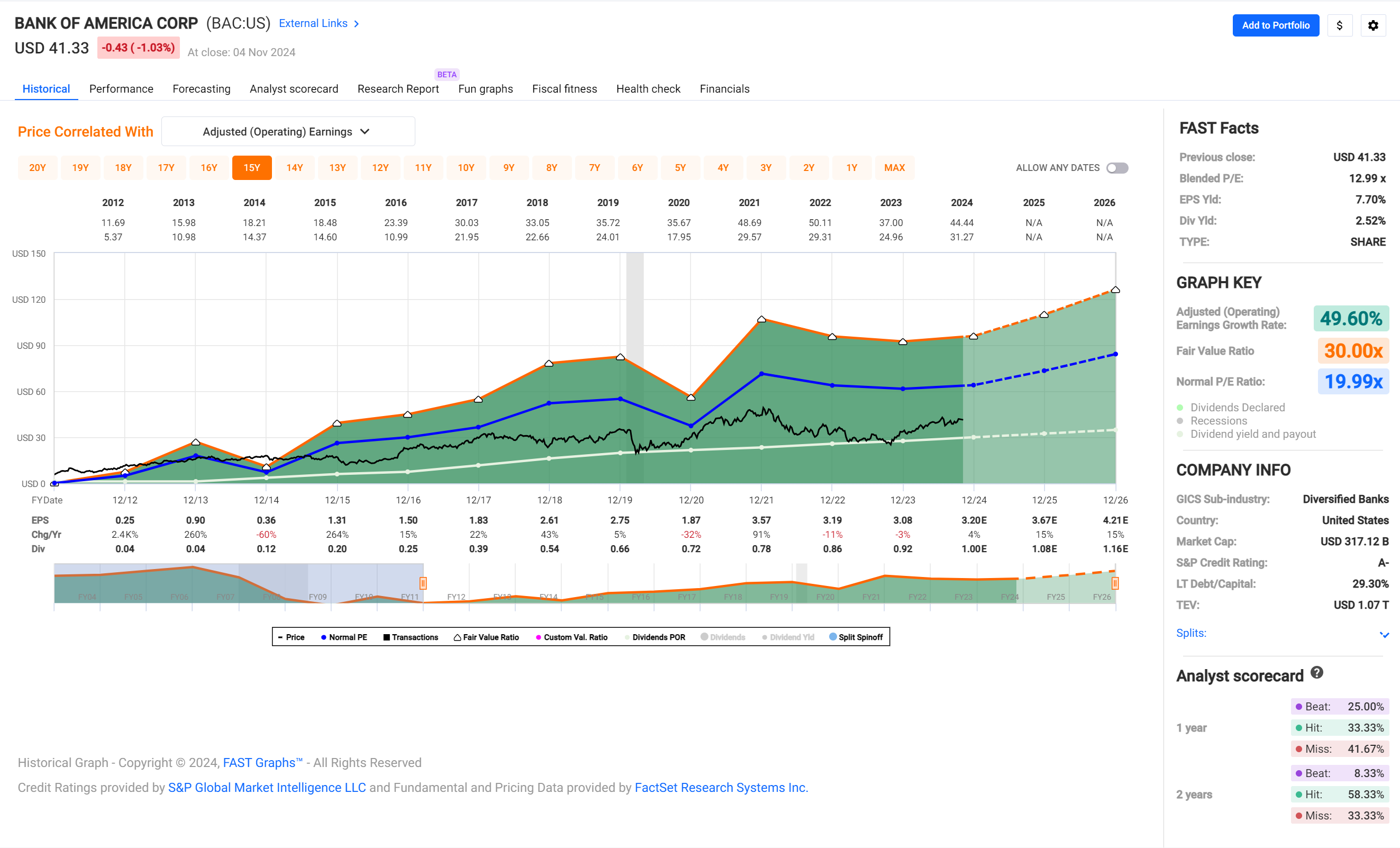This screenshot has height=848, width=1400.
Task: Click the Normal PE dot at 12/19
Action: click(620, 399)
